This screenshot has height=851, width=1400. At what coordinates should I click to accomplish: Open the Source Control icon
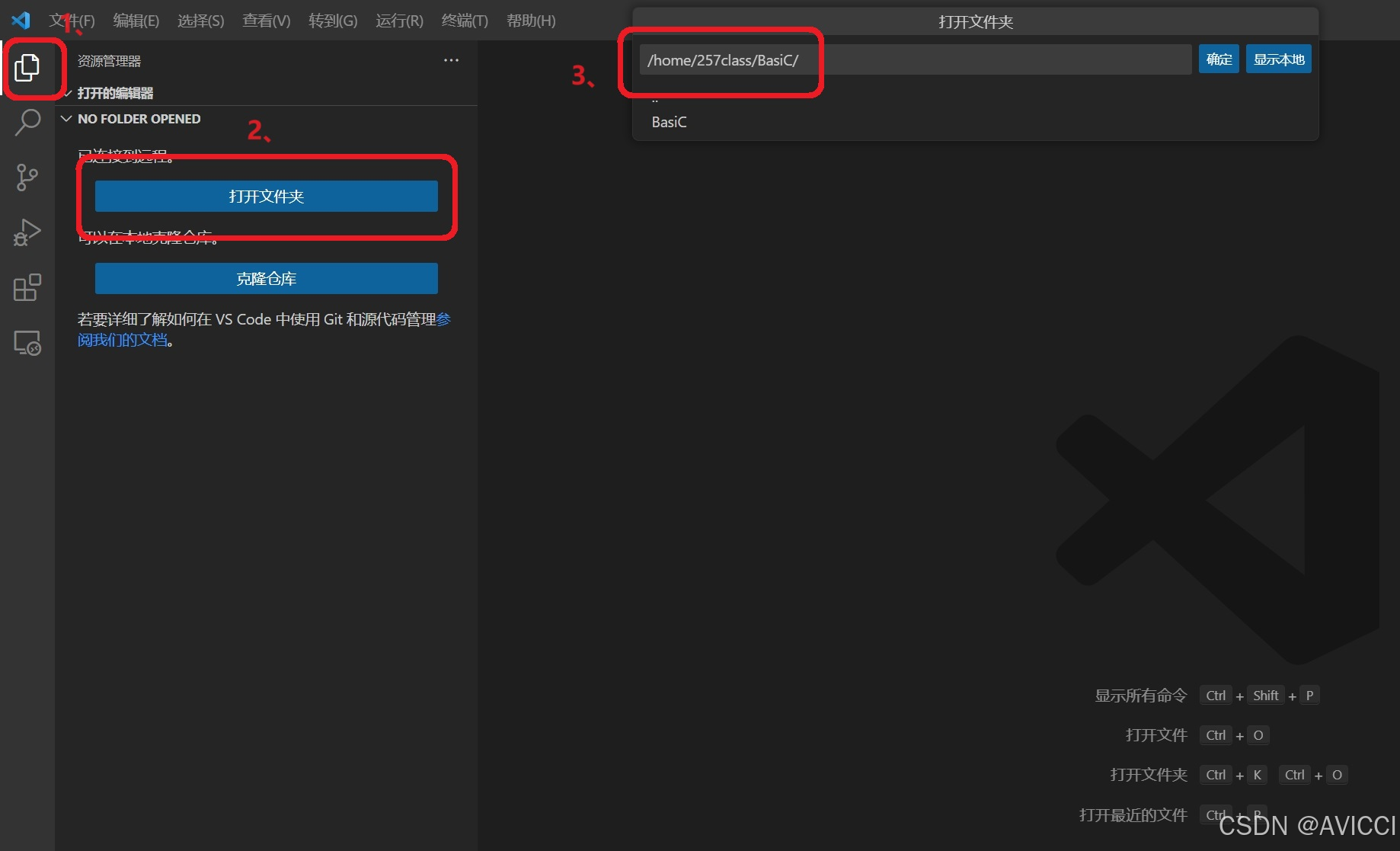28,177
